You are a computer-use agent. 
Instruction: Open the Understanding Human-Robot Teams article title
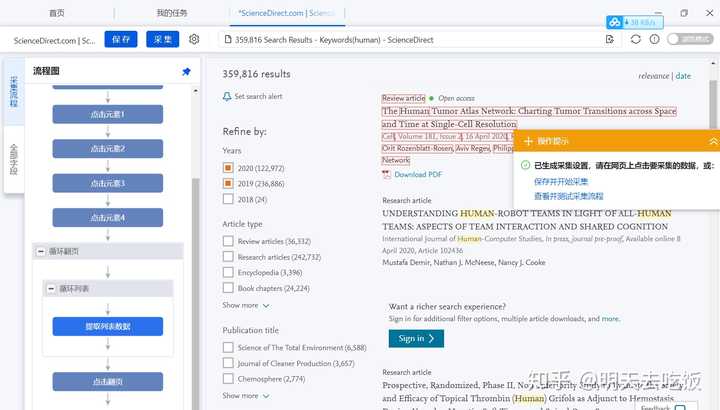click(x=527, y=220)
